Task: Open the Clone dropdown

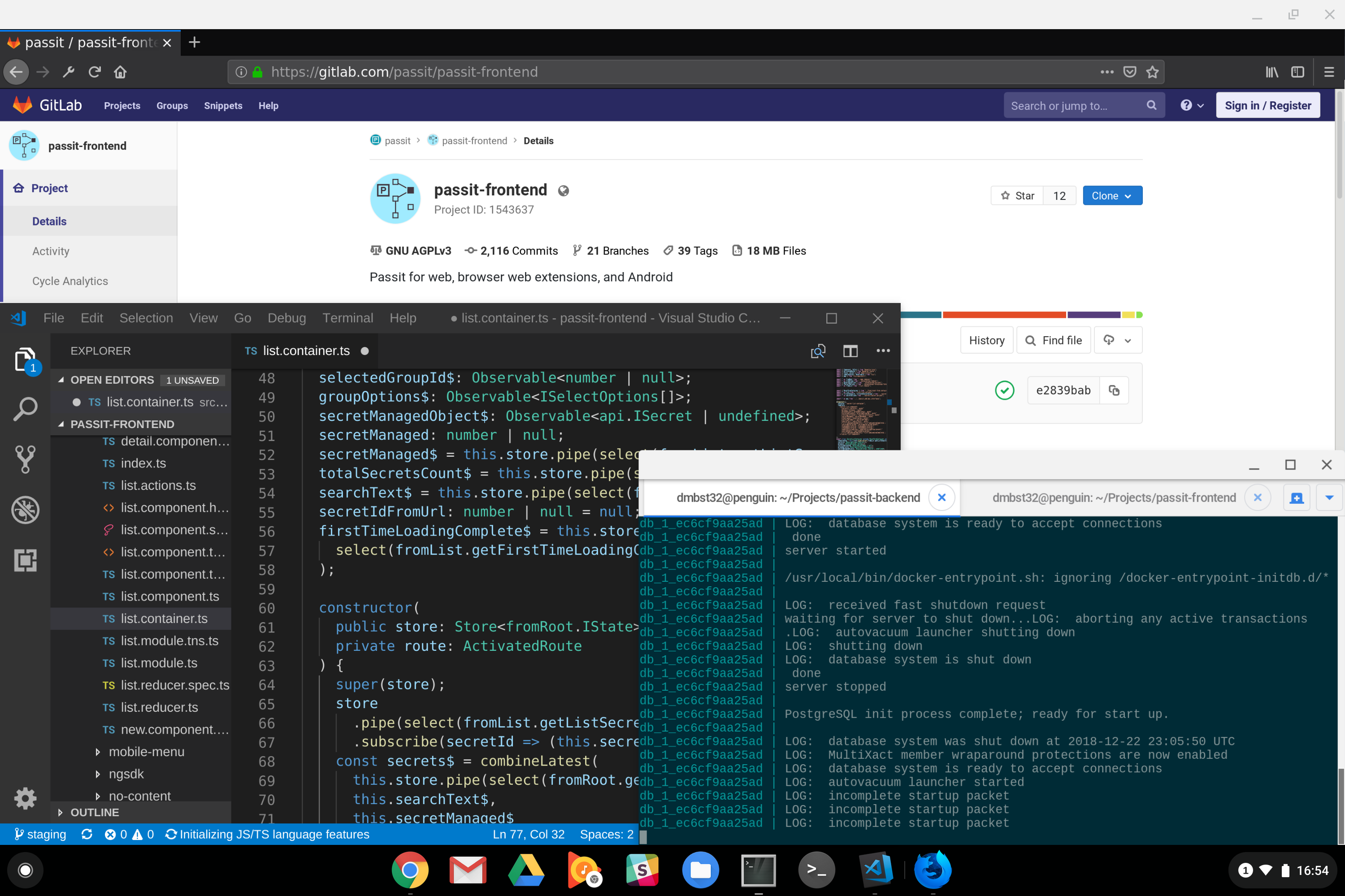Action: click(1112, 195)
